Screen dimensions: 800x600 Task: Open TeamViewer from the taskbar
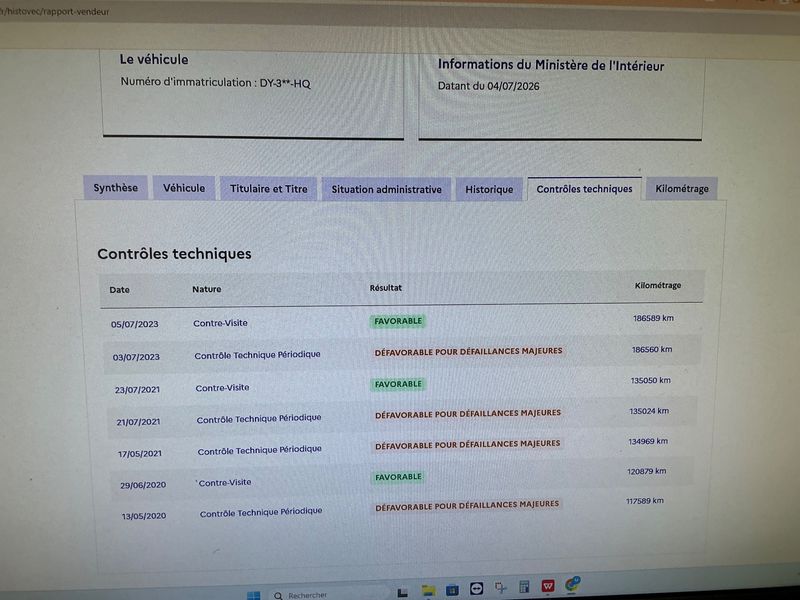pyautogui.click(x=477, y=589)
